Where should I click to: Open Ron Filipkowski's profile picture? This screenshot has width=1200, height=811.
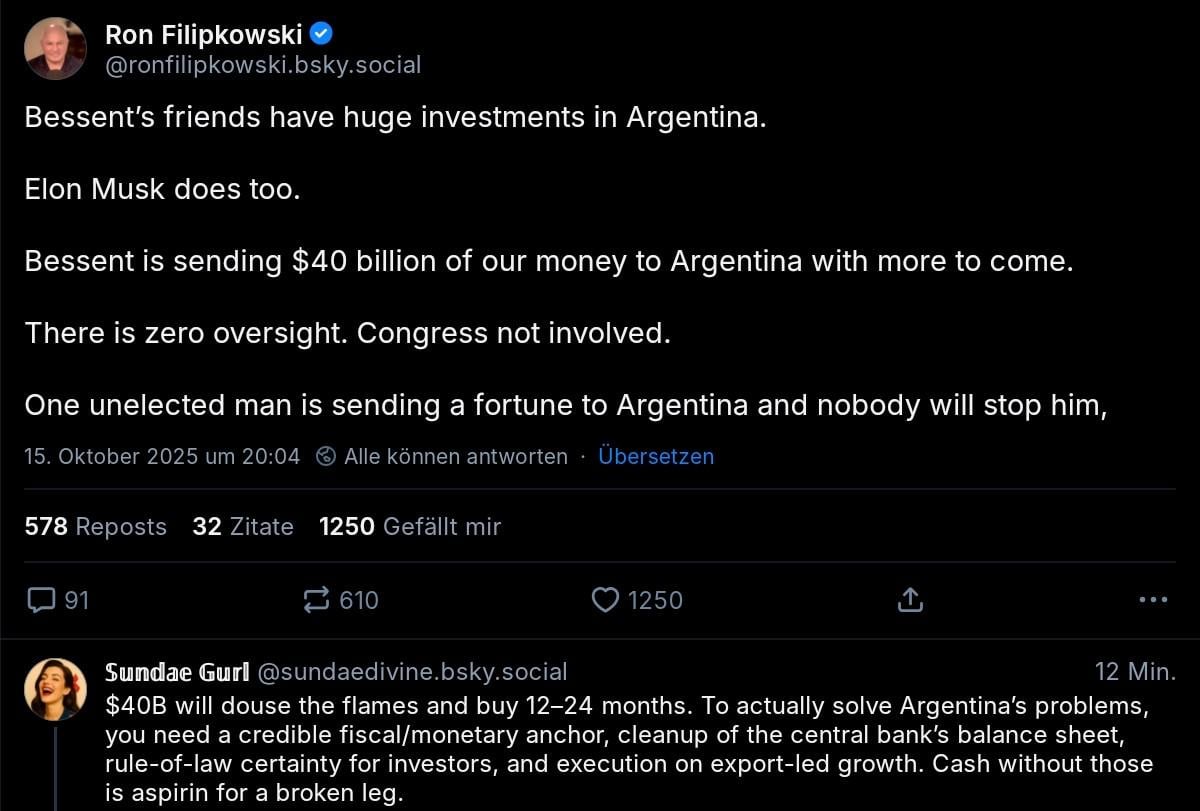click(x=55, y=48)
